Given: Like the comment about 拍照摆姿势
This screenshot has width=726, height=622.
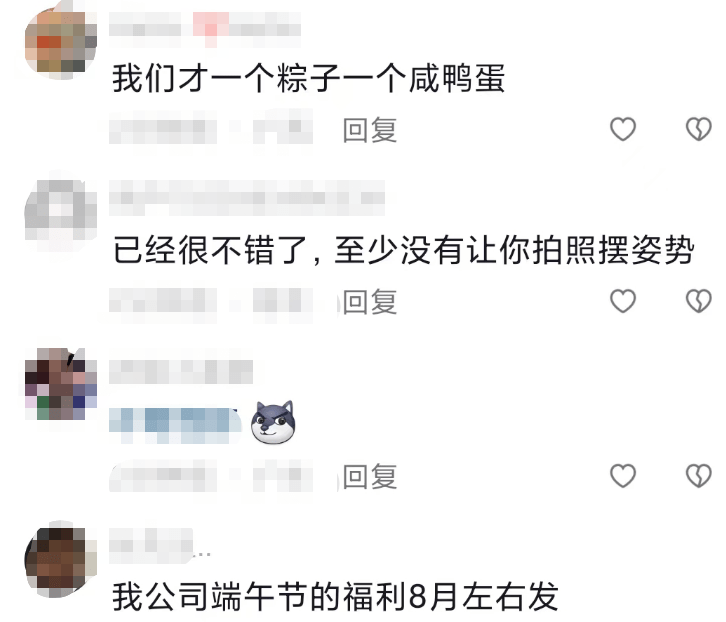Looking at the screenshot, I should [x=623, y=301].
